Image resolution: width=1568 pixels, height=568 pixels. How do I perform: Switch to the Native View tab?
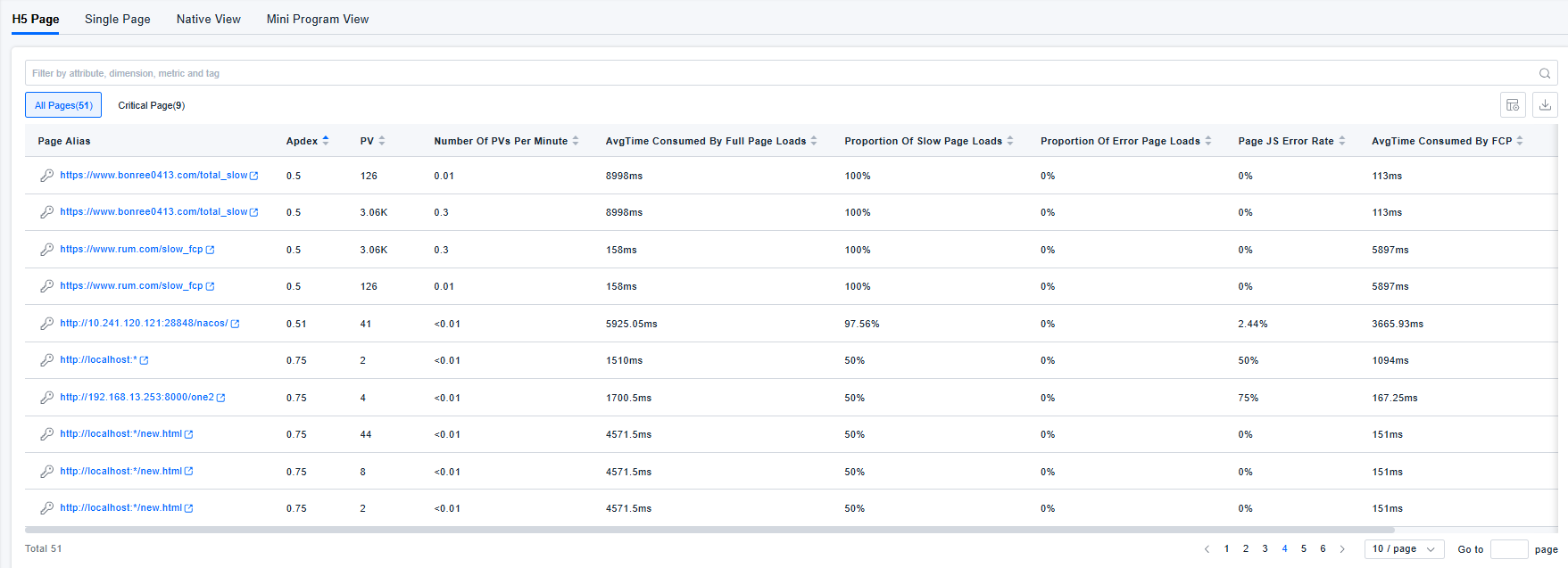[x=208, y=19]
